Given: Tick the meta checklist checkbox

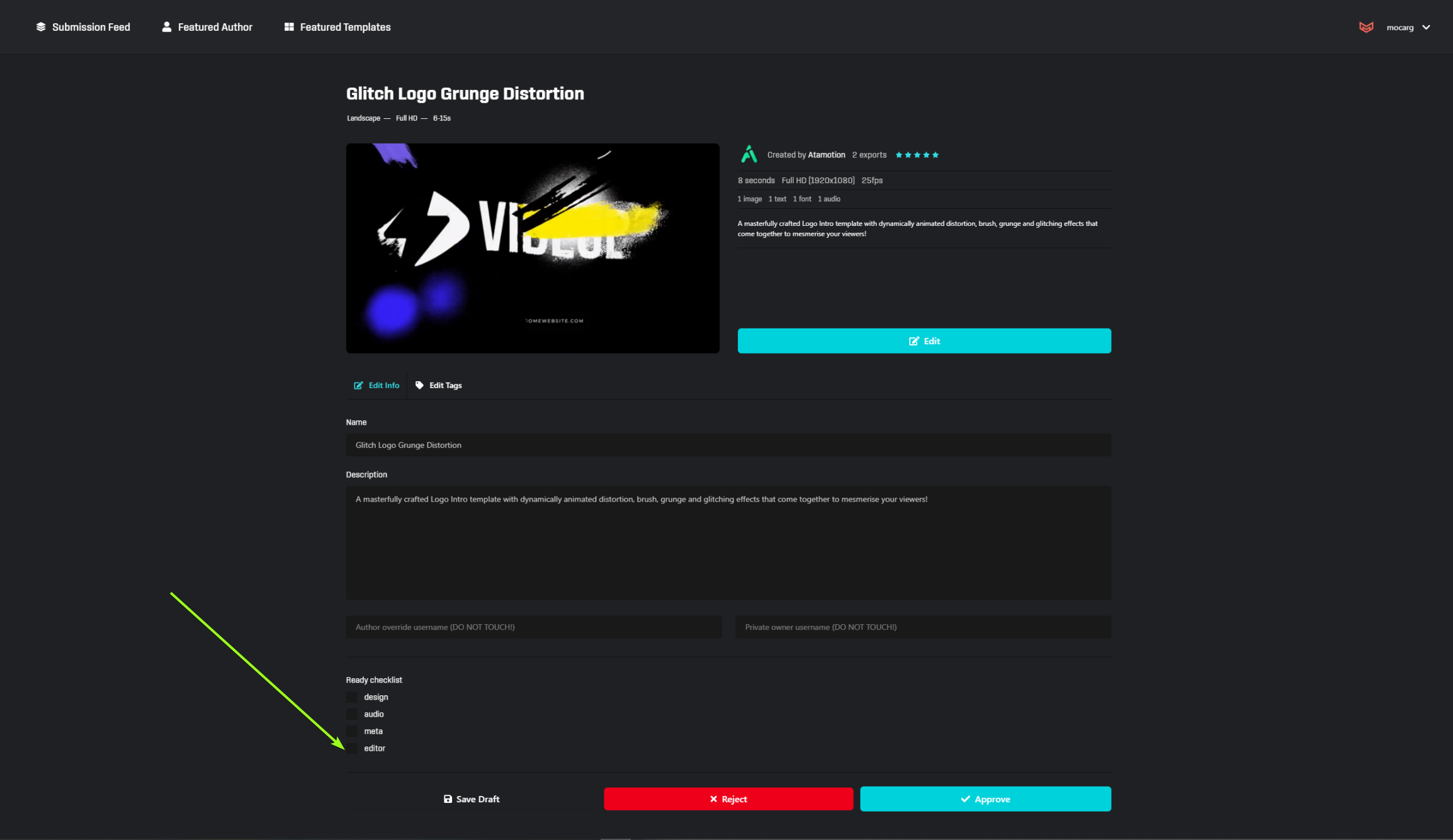Looking at the screenshot, I should point(352,731).
